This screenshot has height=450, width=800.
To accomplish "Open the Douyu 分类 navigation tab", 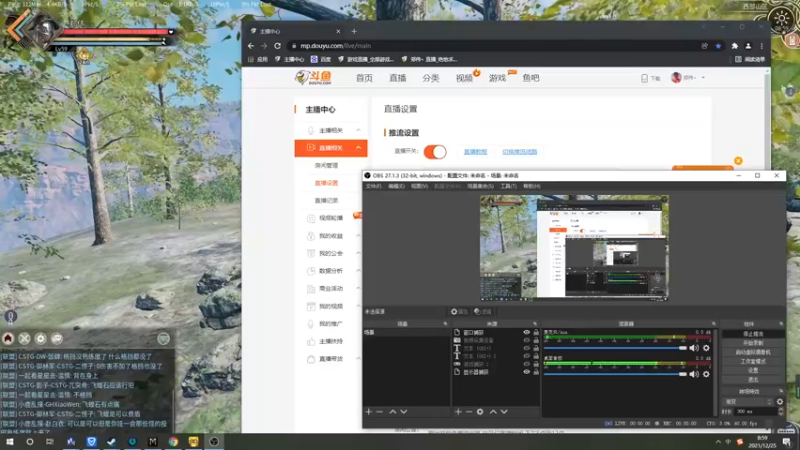I will tap(431, 78).
